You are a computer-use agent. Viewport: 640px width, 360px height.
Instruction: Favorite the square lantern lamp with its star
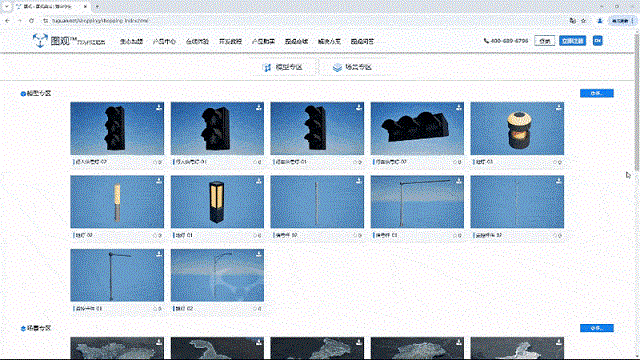pyautogui.click(x=255, y=236)
